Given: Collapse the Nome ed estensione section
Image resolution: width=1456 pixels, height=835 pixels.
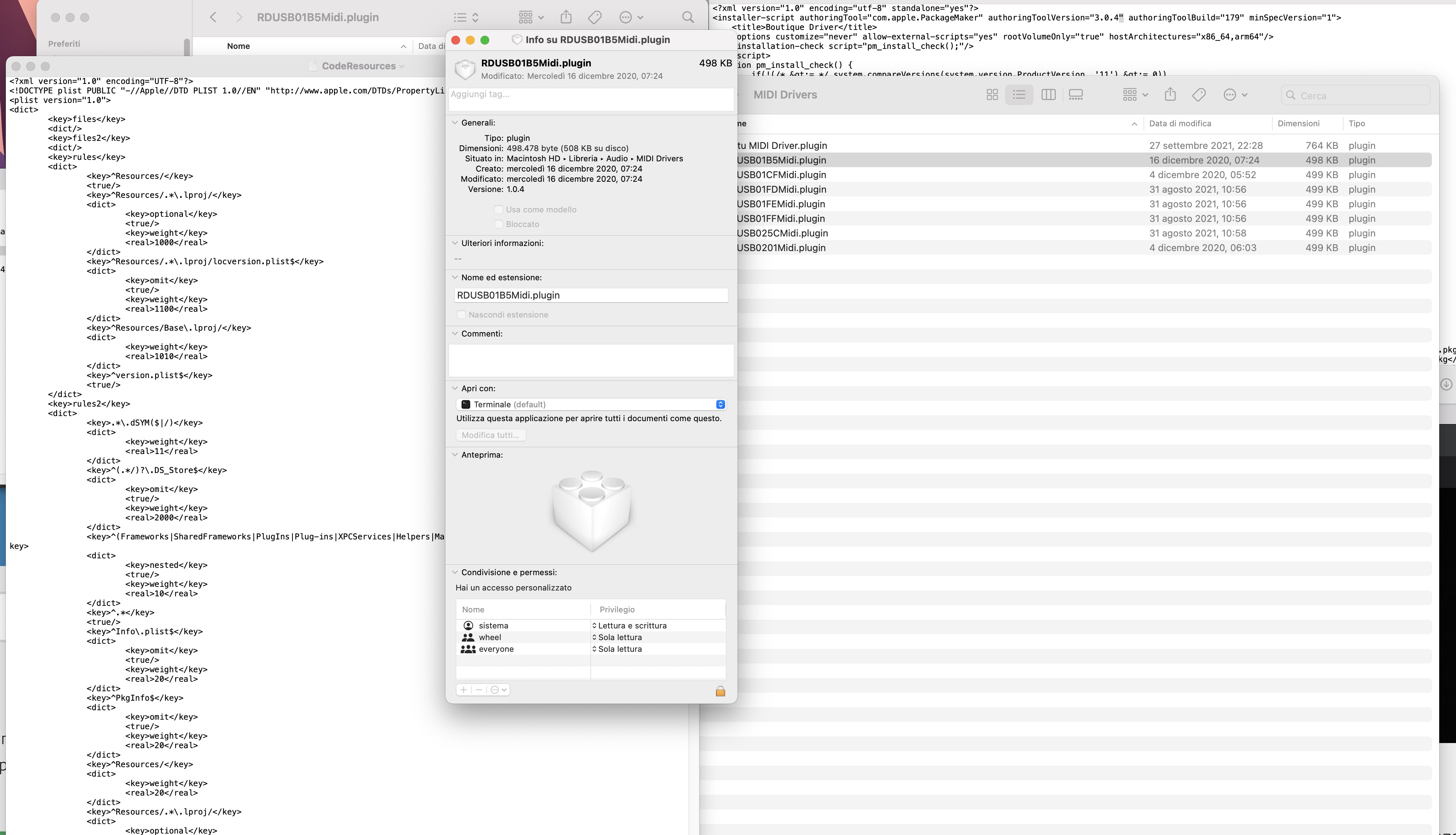Looking at the screenshot, I should pos(455,278).
